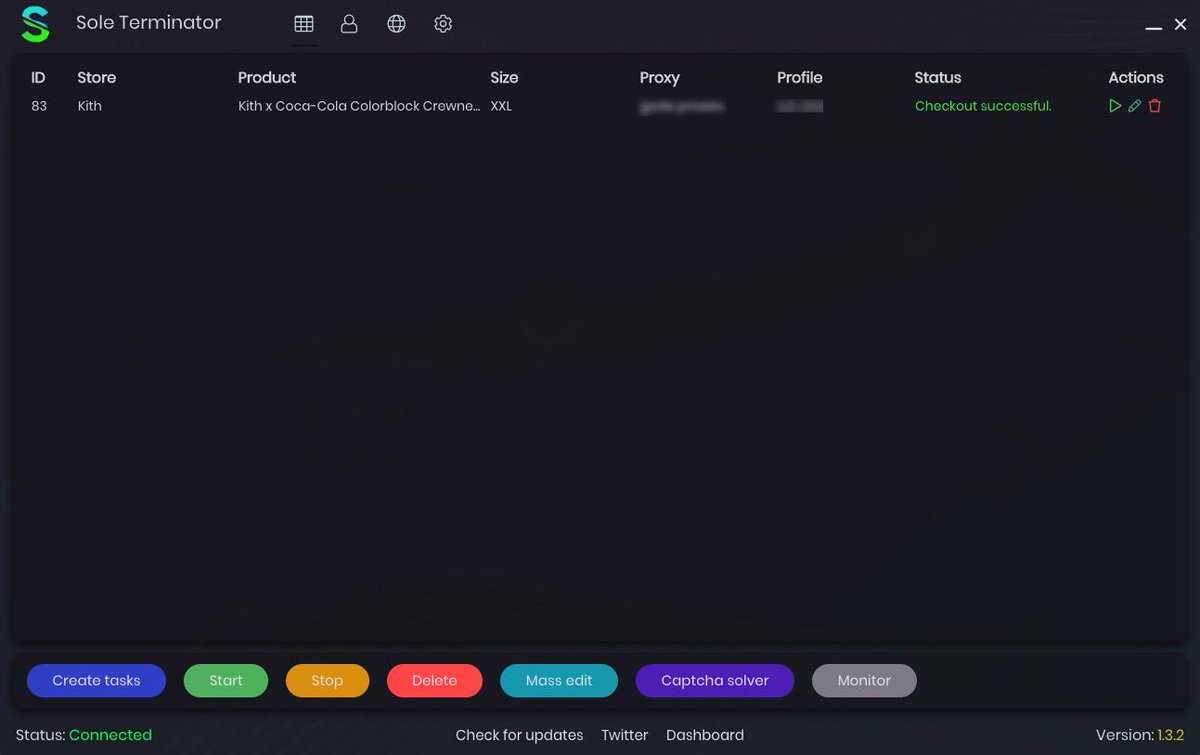The height and width of the screenshot is (755, 1200).
Task: Open the tasks table view icon
Action: 304,24
